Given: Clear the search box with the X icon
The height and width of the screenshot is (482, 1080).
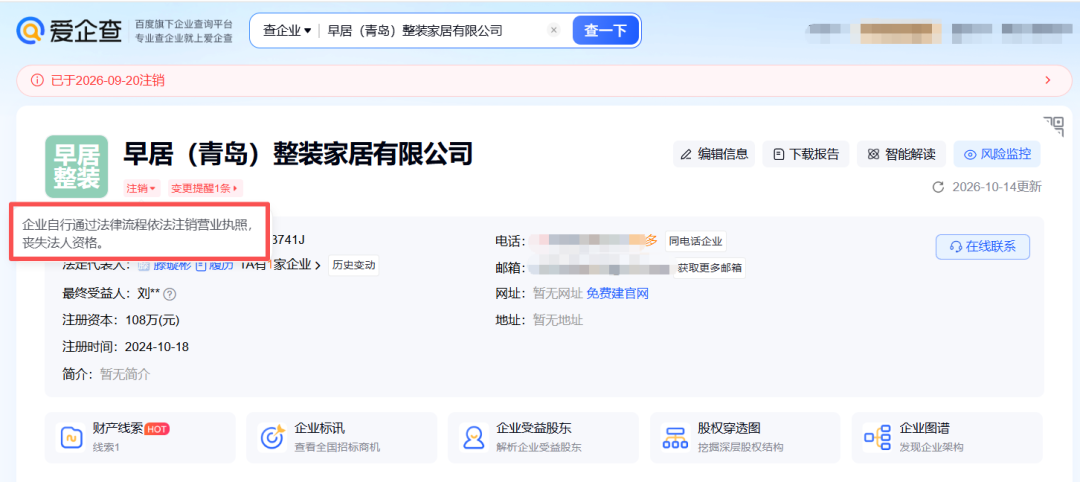Looking at the screenshot, I should point(554,30).
